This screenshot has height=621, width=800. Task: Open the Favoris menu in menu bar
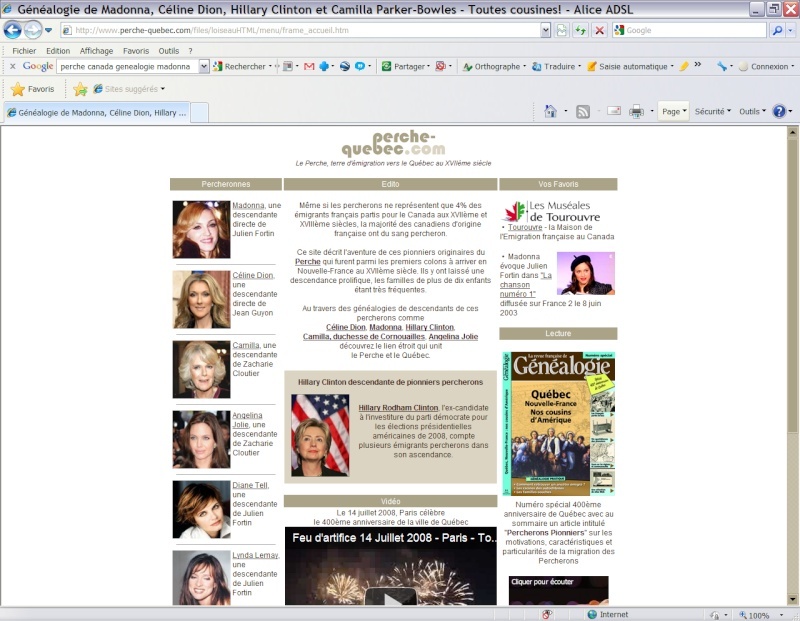[x=136, y=51]
